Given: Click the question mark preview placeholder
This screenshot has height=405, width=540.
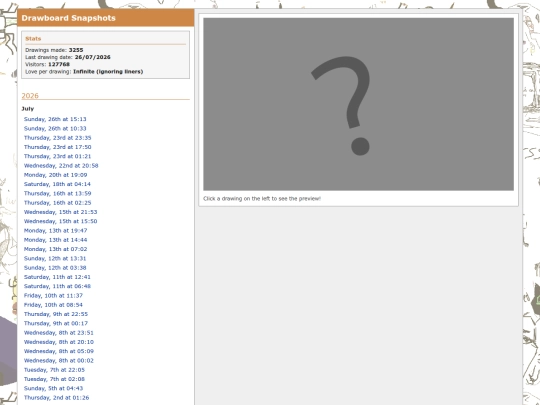Looking at the screenshot, I should [359, 104].
